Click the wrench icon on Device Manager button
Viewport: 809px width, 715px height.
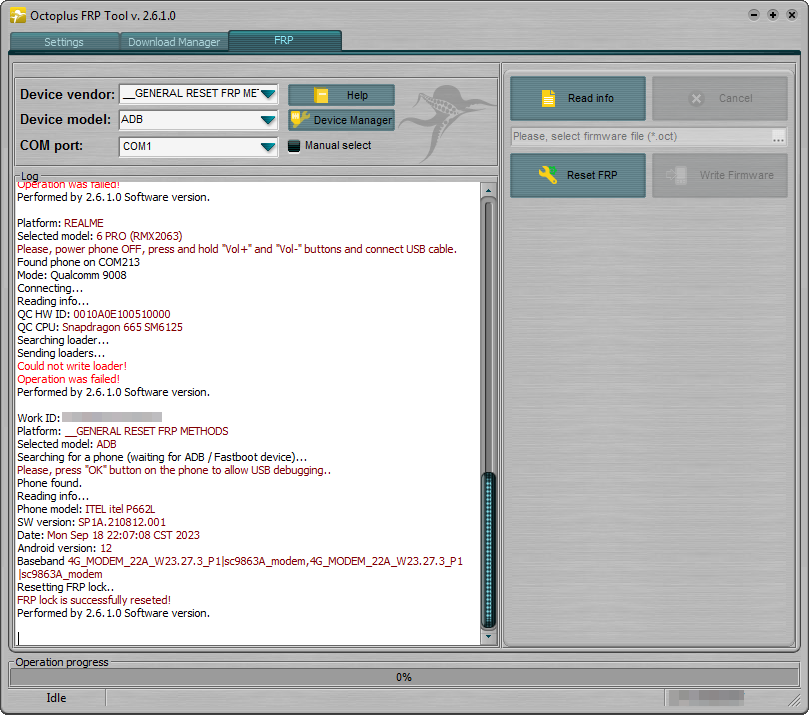tap(300, 120)
